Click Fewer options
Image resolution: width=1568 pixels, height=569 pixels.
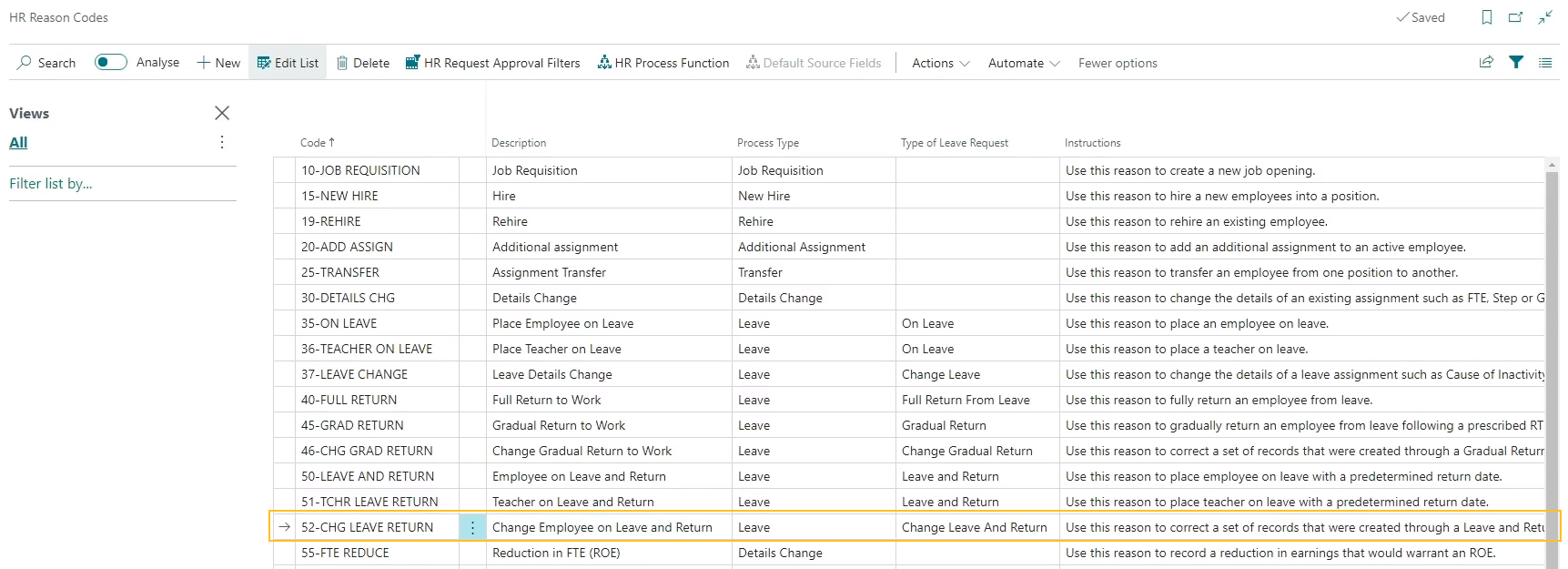(x=1118, y=63)
